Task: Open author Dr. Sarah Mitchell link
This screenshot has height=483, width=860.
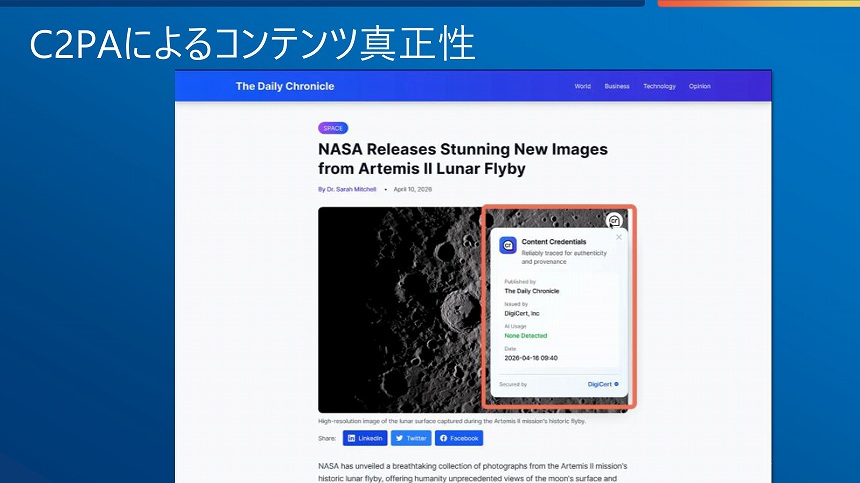Action: click(x=347, y=189)
